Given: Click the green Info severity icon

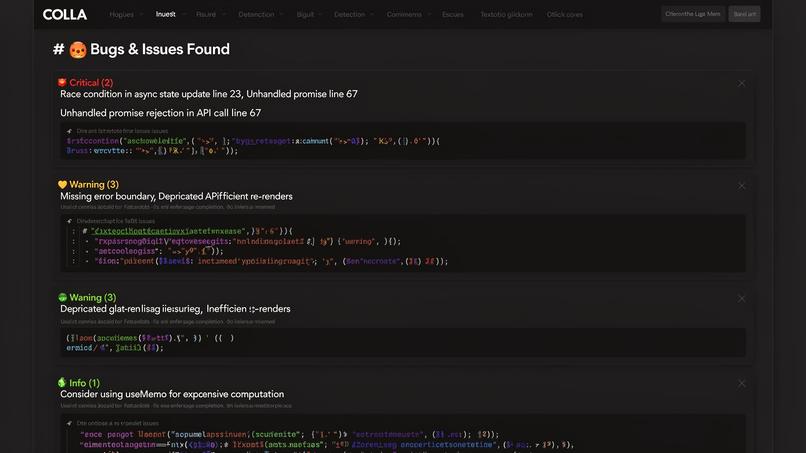Looking at the screenshot, I should 62,383.
